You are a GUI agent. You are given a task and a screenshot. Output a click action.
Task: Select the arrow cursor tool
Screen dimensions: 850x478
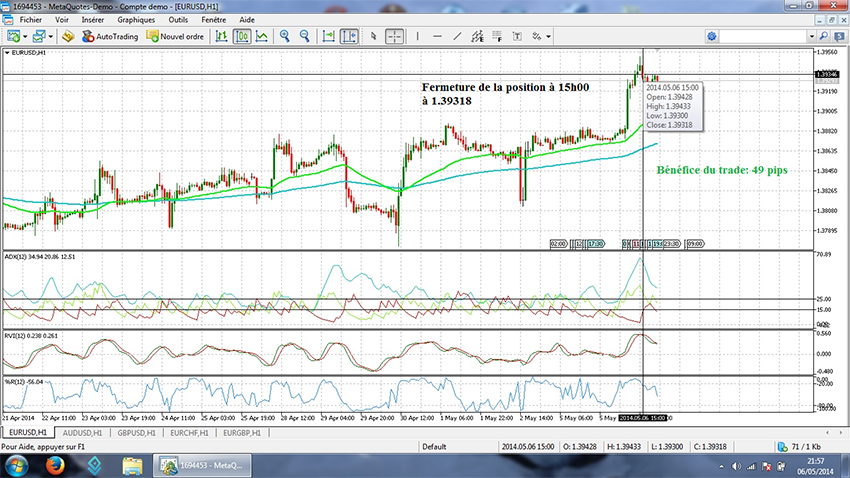click(374, 36)
